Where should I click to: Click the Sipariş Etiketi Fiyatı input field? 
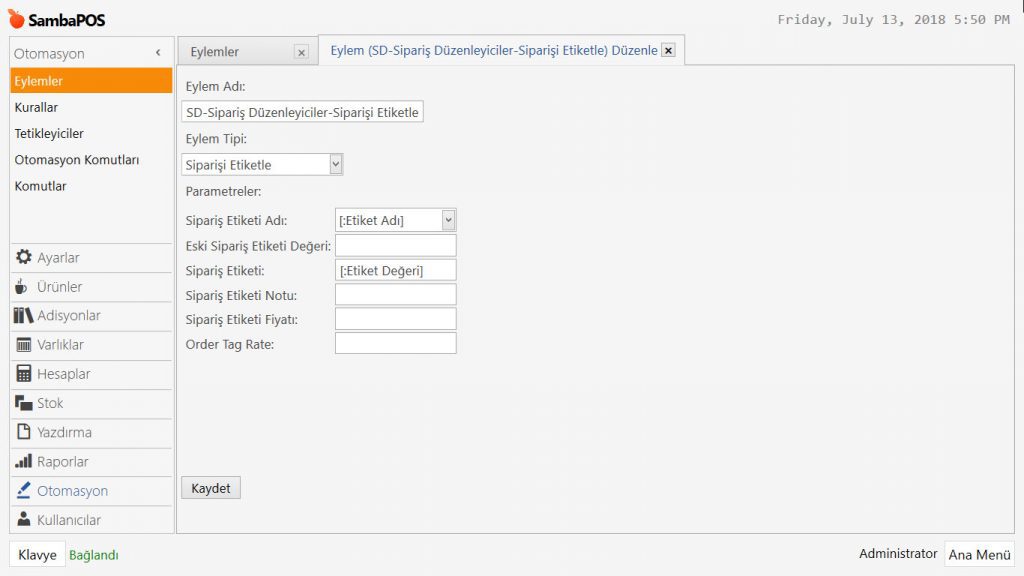[395, 319]
